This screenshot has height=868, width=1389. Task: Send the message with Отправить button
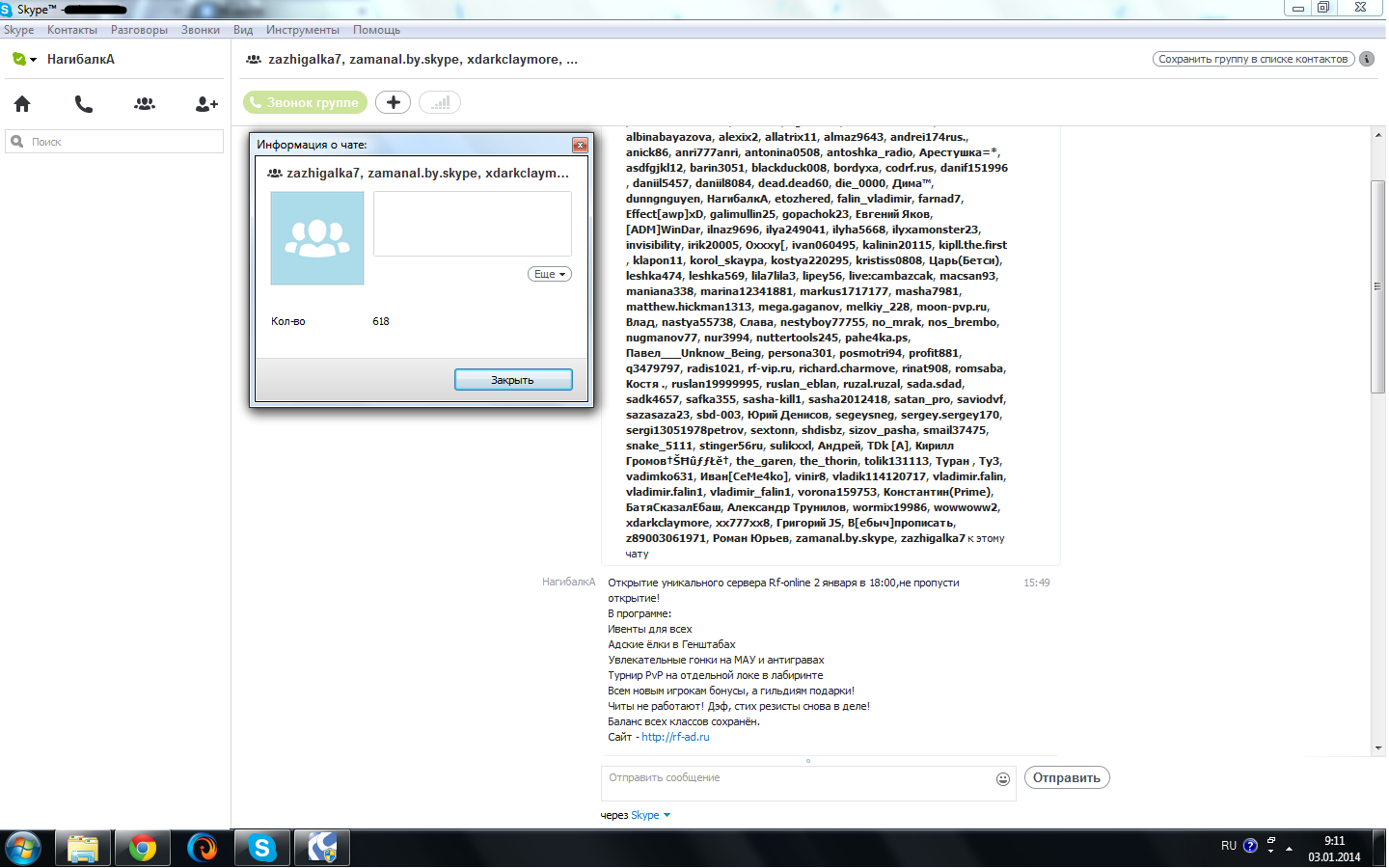tap(1067, 777)
